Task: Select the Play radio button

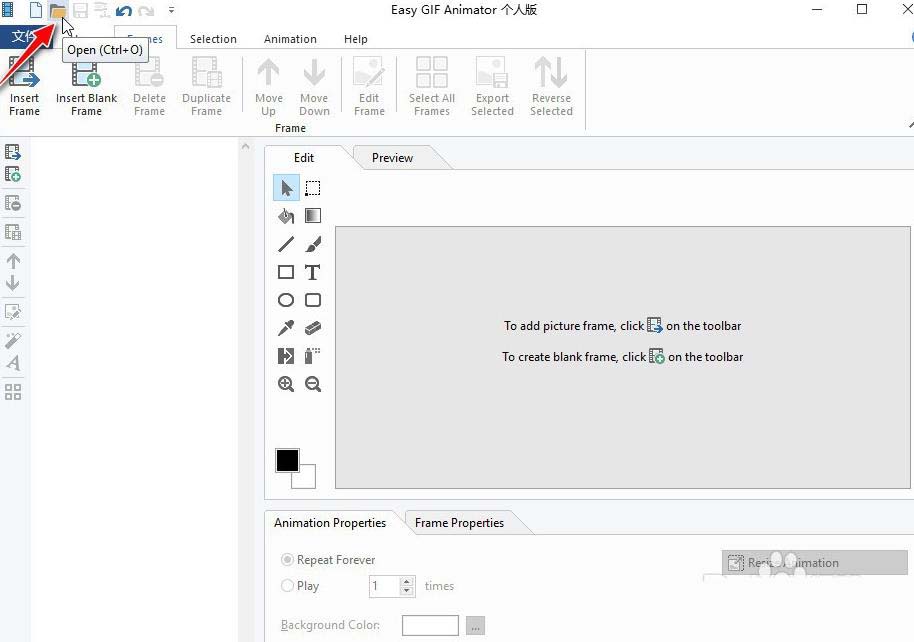Action: (287, 585)
